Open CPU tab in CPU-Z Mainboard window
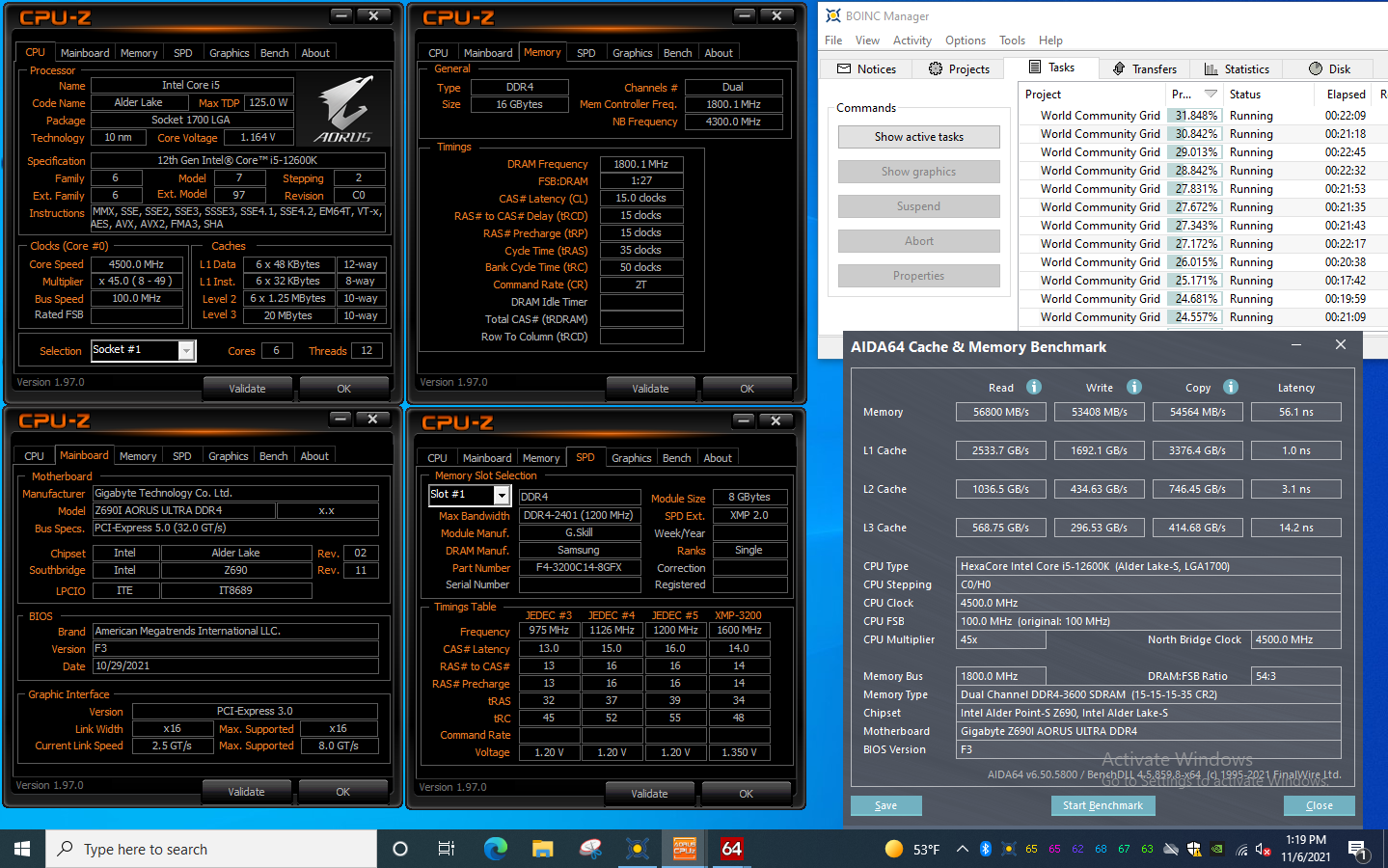This screenshot has width=1388, height=868. pos(35,456)
